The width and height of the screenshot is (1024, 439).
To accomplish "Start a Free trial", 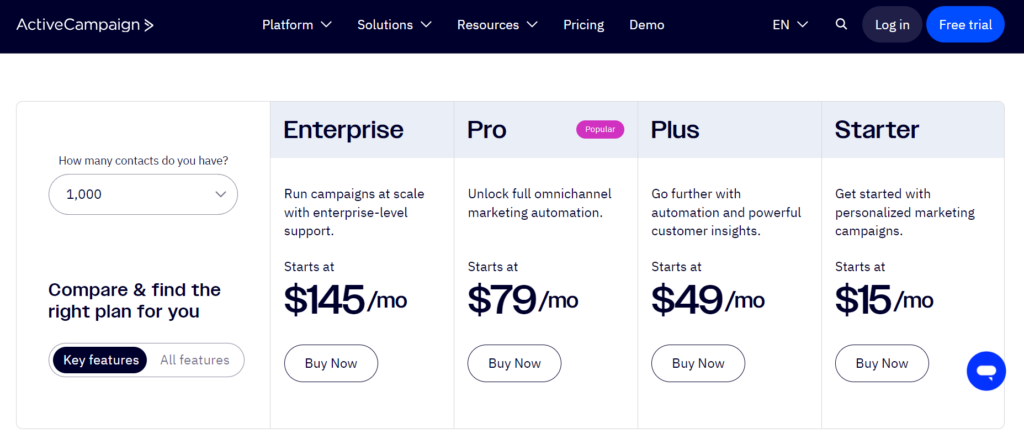I will tap(965, 25).
